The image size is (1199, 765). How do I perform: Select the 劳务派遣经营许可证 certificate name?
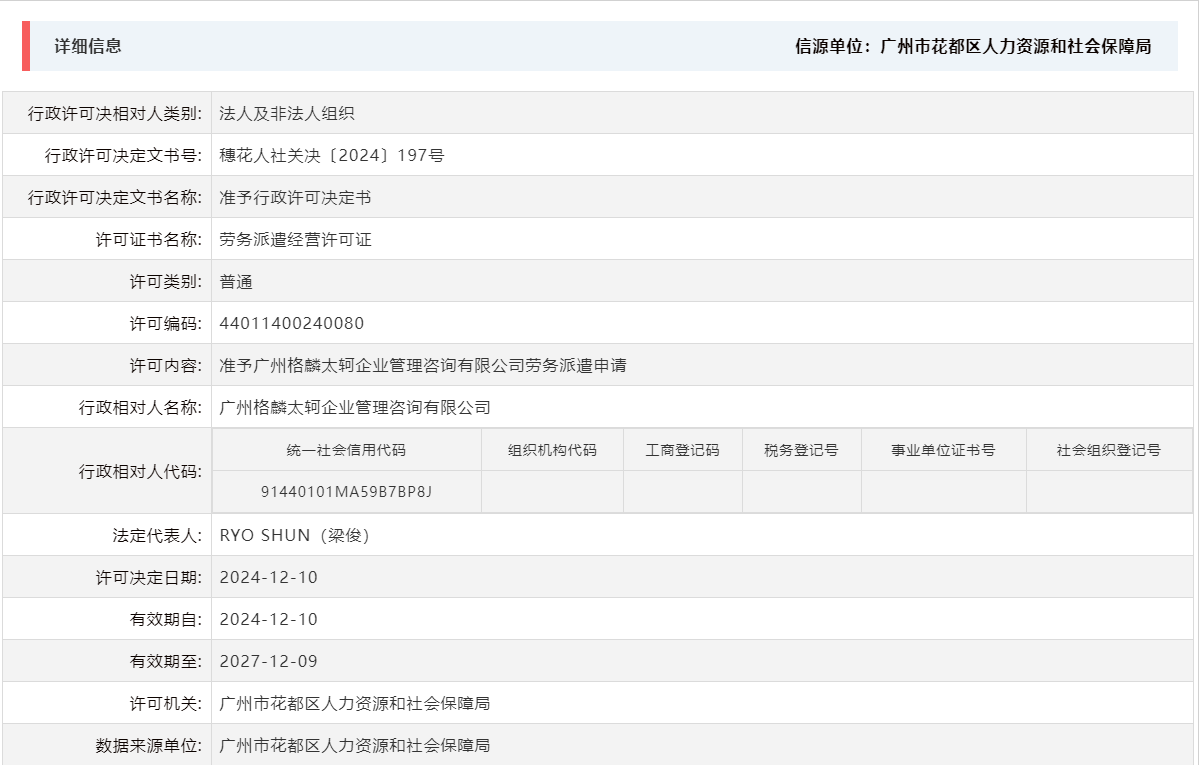pyautogui.click(x=295, y=238)
